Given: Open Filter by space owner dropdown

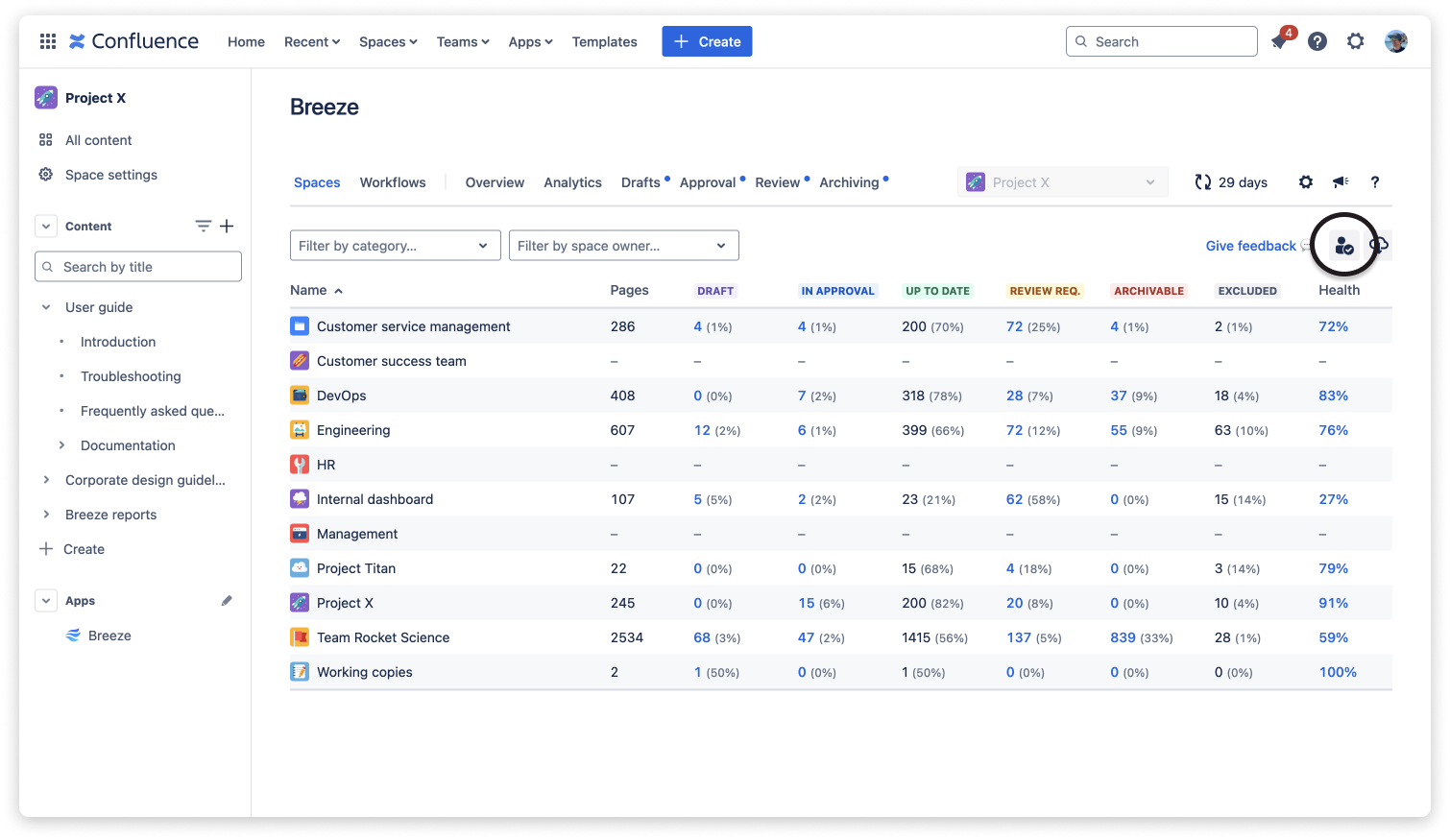Looking at the screenshot, I should 624,246.
